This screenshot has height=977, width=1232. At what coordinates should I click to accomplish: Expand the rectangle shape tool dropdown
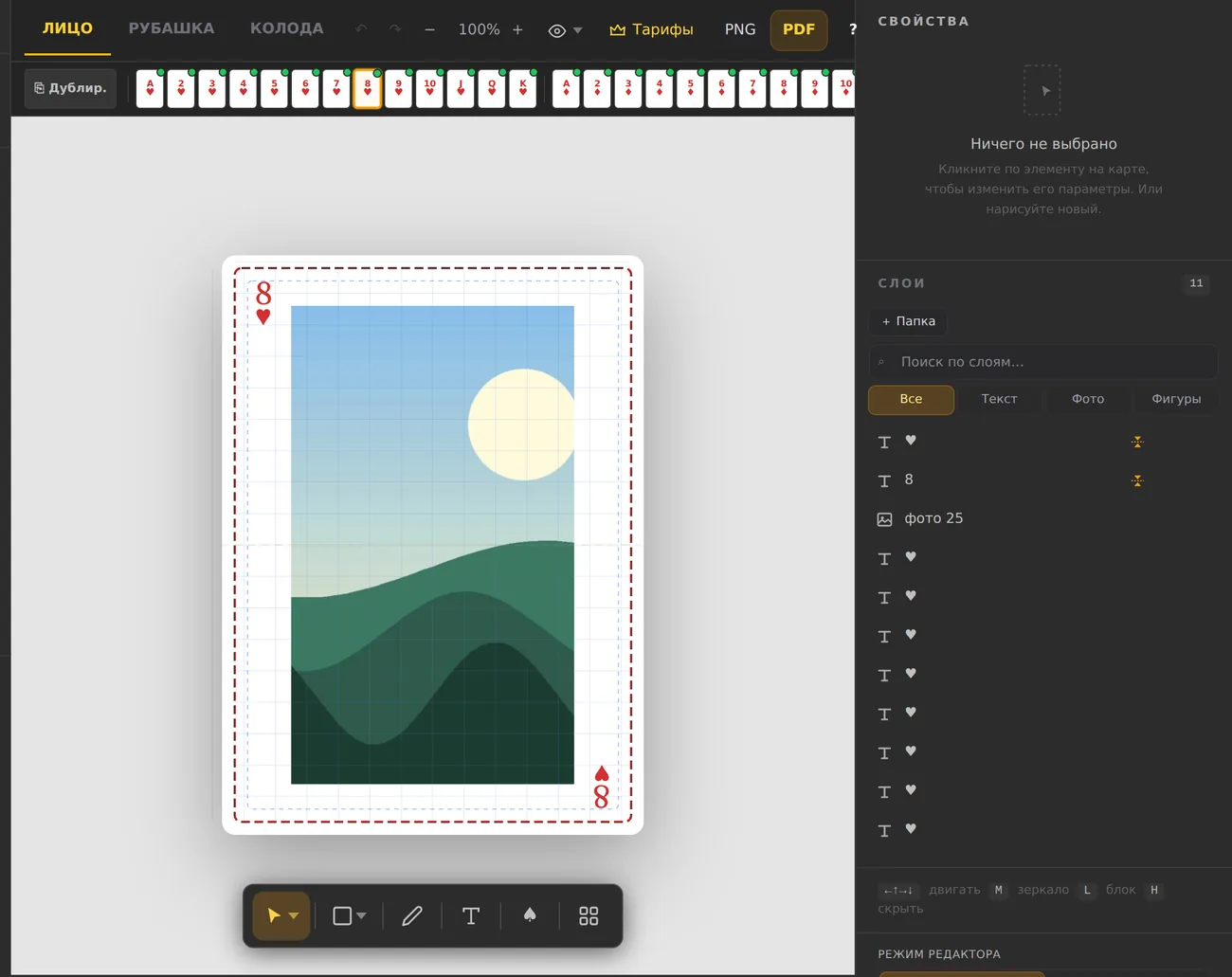[x=361, y=915]
